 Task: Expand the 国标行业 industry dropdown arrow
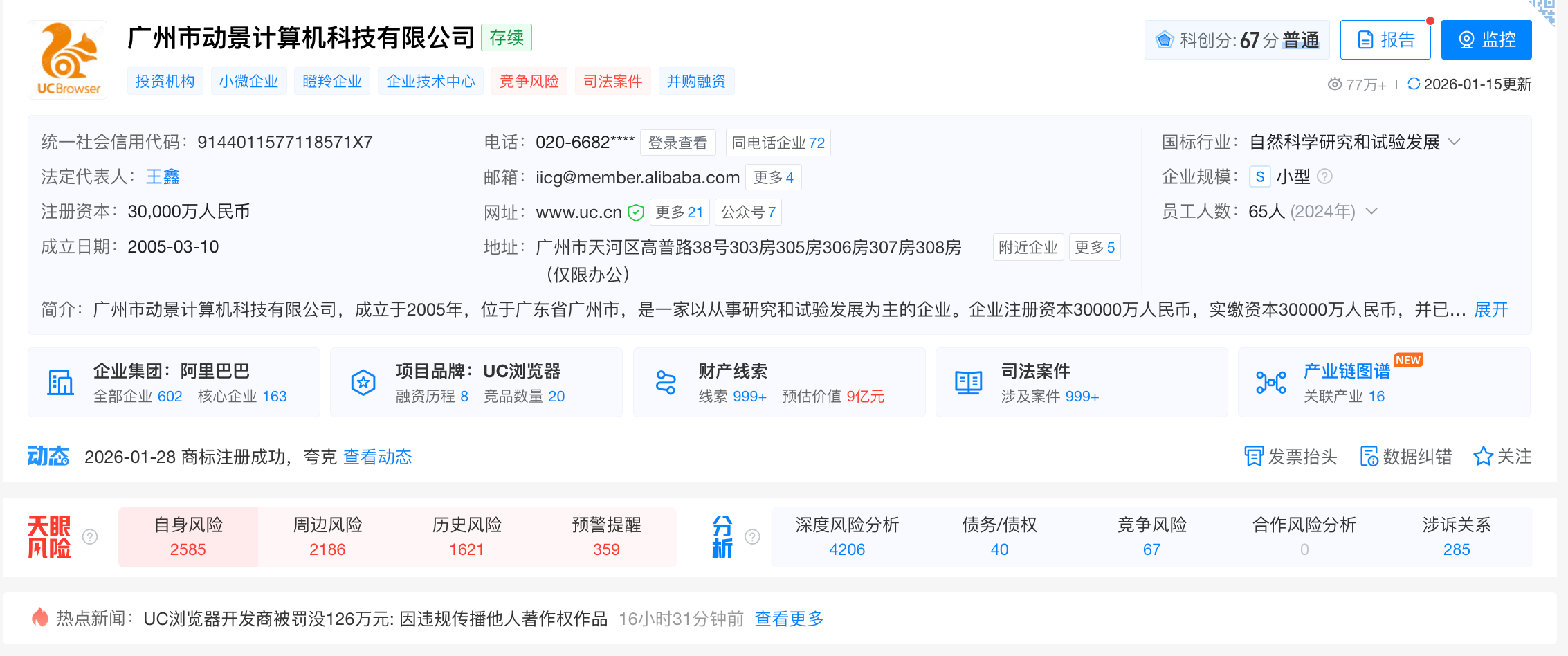pyautogui.click(x=1455, y=141)
